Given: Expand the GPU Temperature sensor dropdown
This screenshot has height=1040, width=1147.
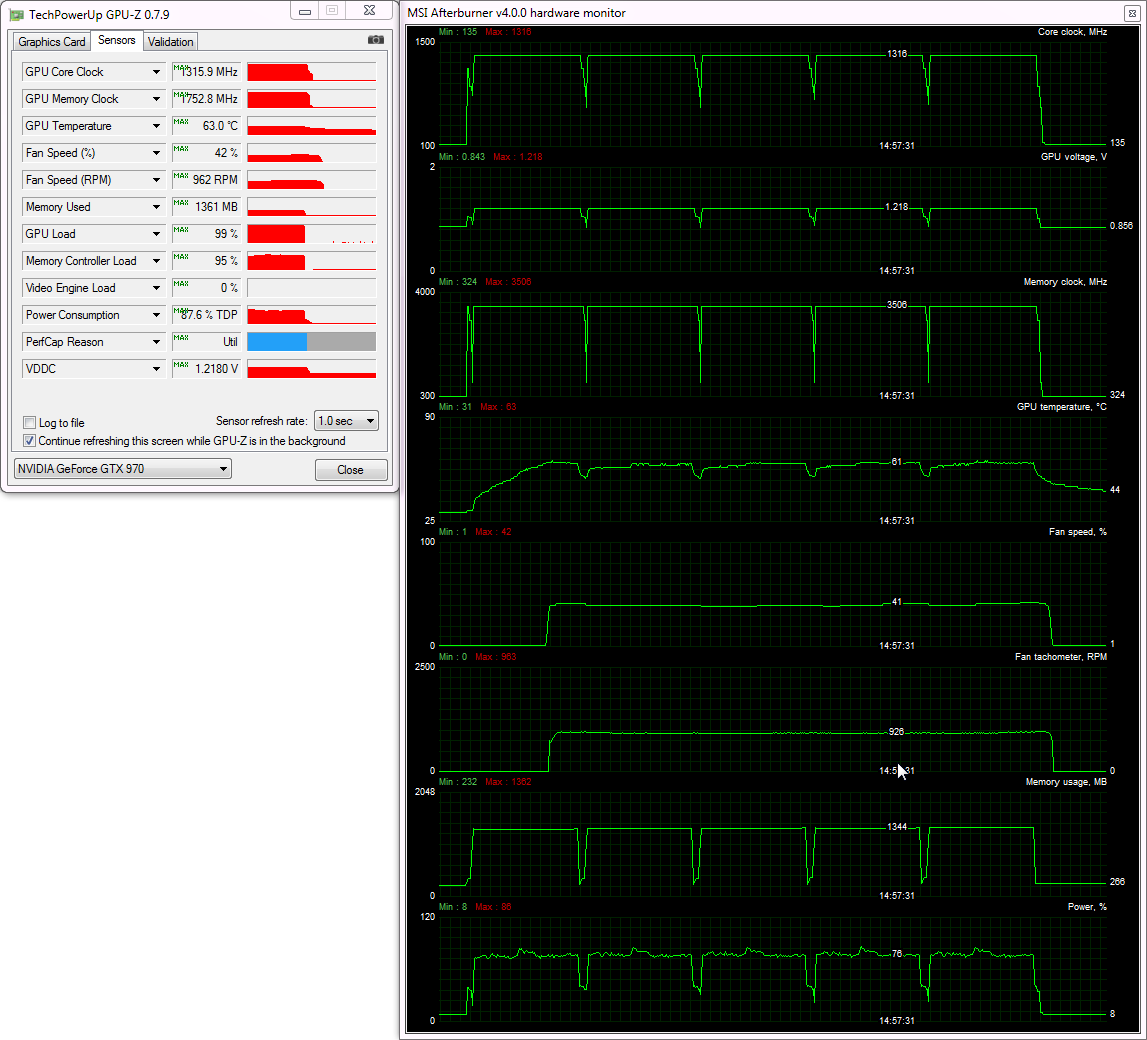Looking at the screenshot, I should (x=156, y=126).
